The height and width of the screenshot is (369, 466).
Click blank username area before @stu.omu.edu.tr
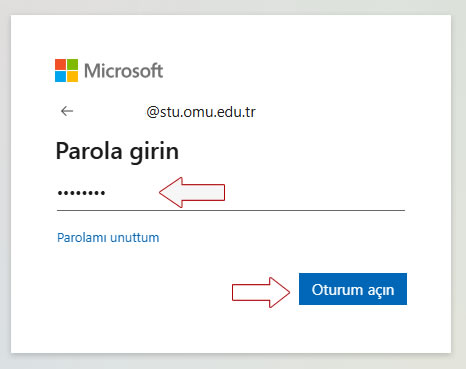pos(112,112)
